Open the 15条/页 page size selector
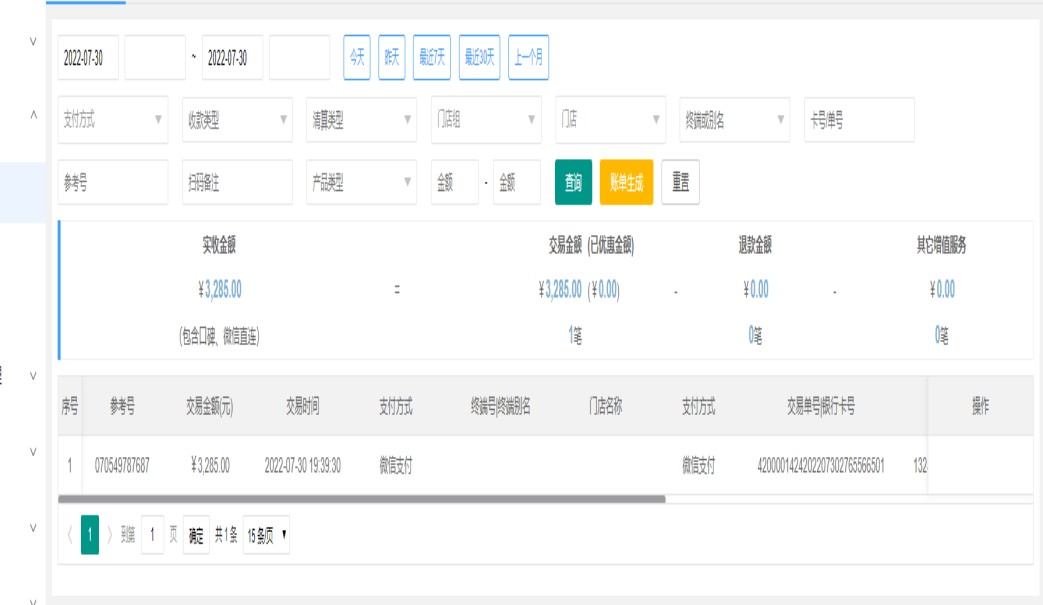 tap(267, 535)
